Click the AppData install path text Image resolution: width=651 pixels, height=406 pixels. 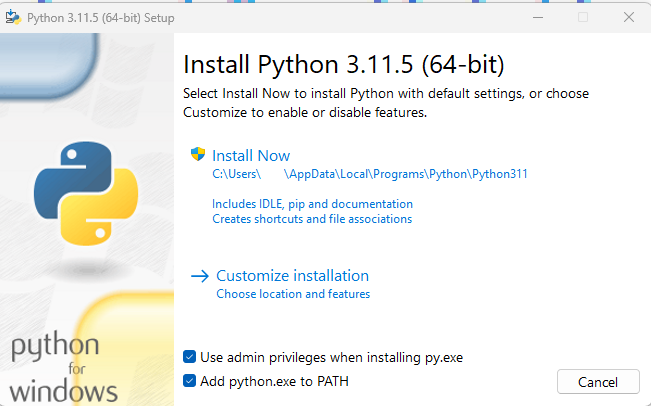(x=370, y=174)
